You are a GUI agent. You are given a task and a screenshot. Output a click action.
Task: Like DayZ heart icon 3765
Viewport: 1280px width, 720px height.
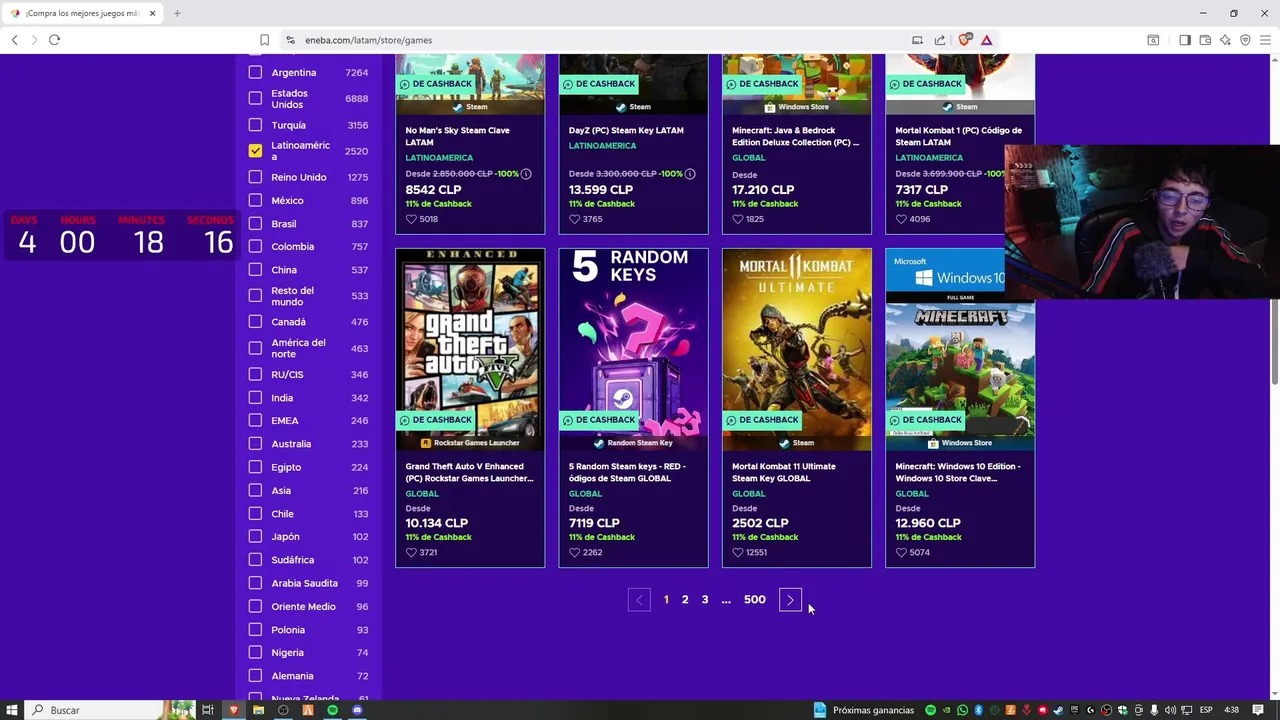[574, 219]
